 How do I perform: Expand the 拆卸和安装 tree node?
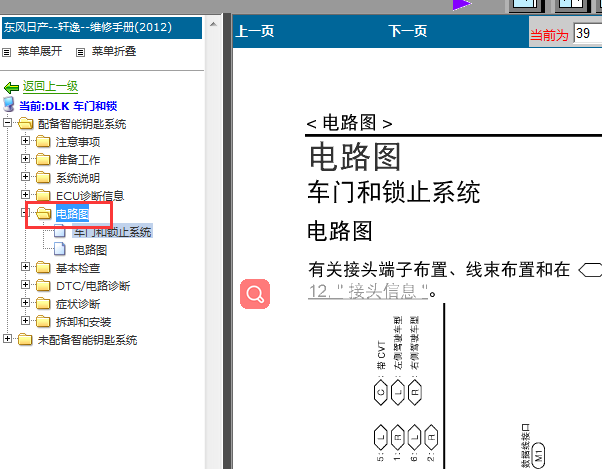click(x=25, y=321)
